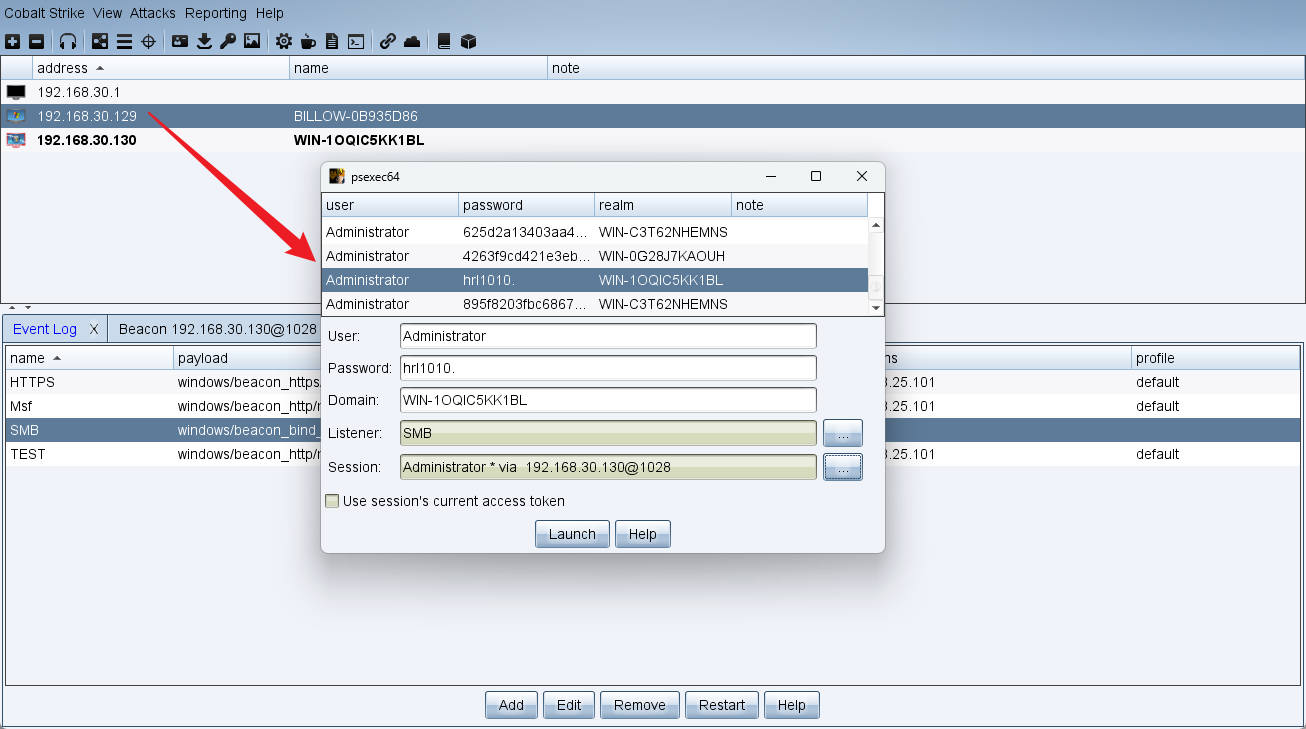Open the Reporting menu

[216, 13]
